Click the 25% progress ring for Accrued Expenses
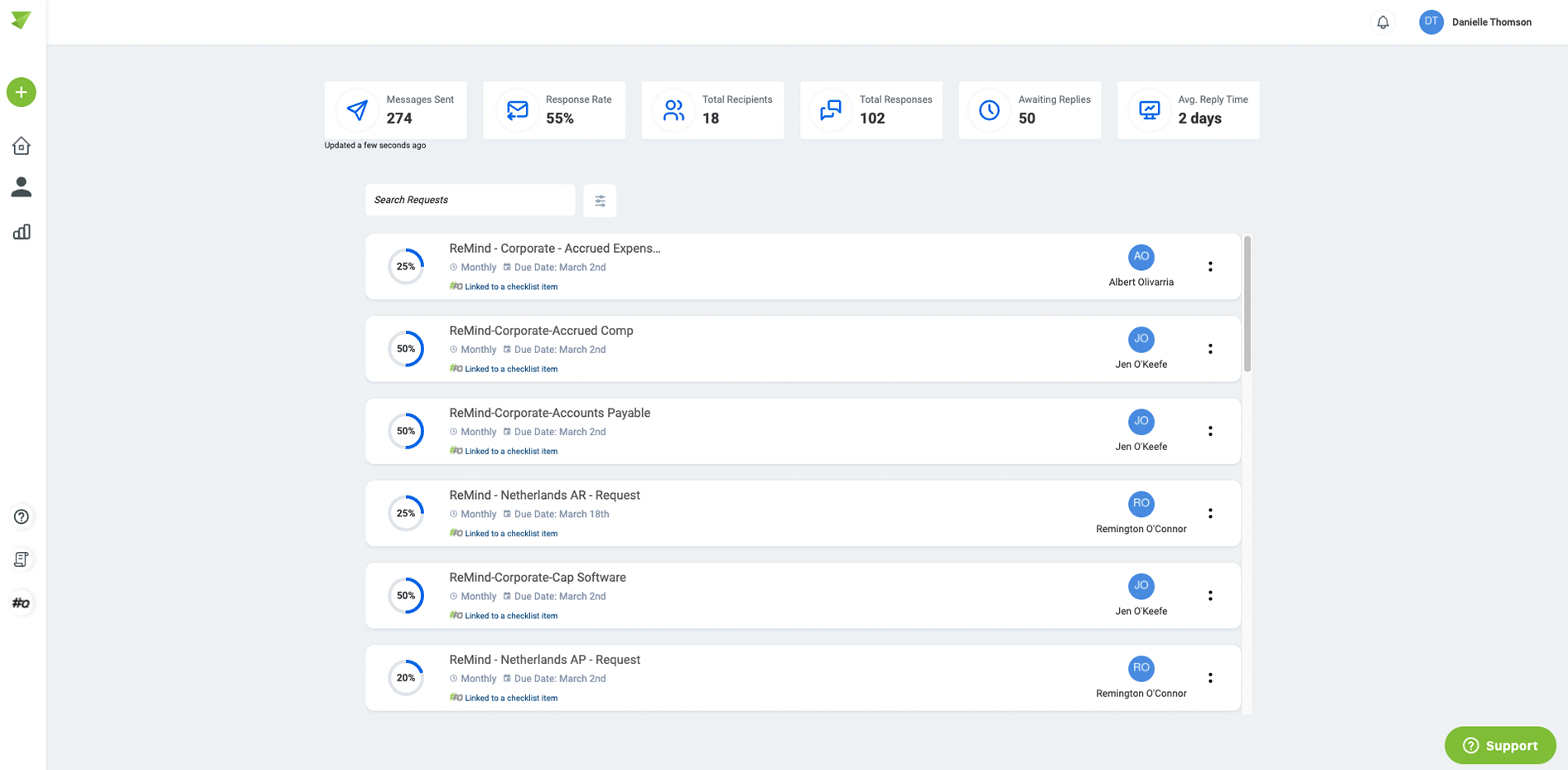The height and width of the screenshot is (770, 1568). pyautogui.click(x=406, y=266)
